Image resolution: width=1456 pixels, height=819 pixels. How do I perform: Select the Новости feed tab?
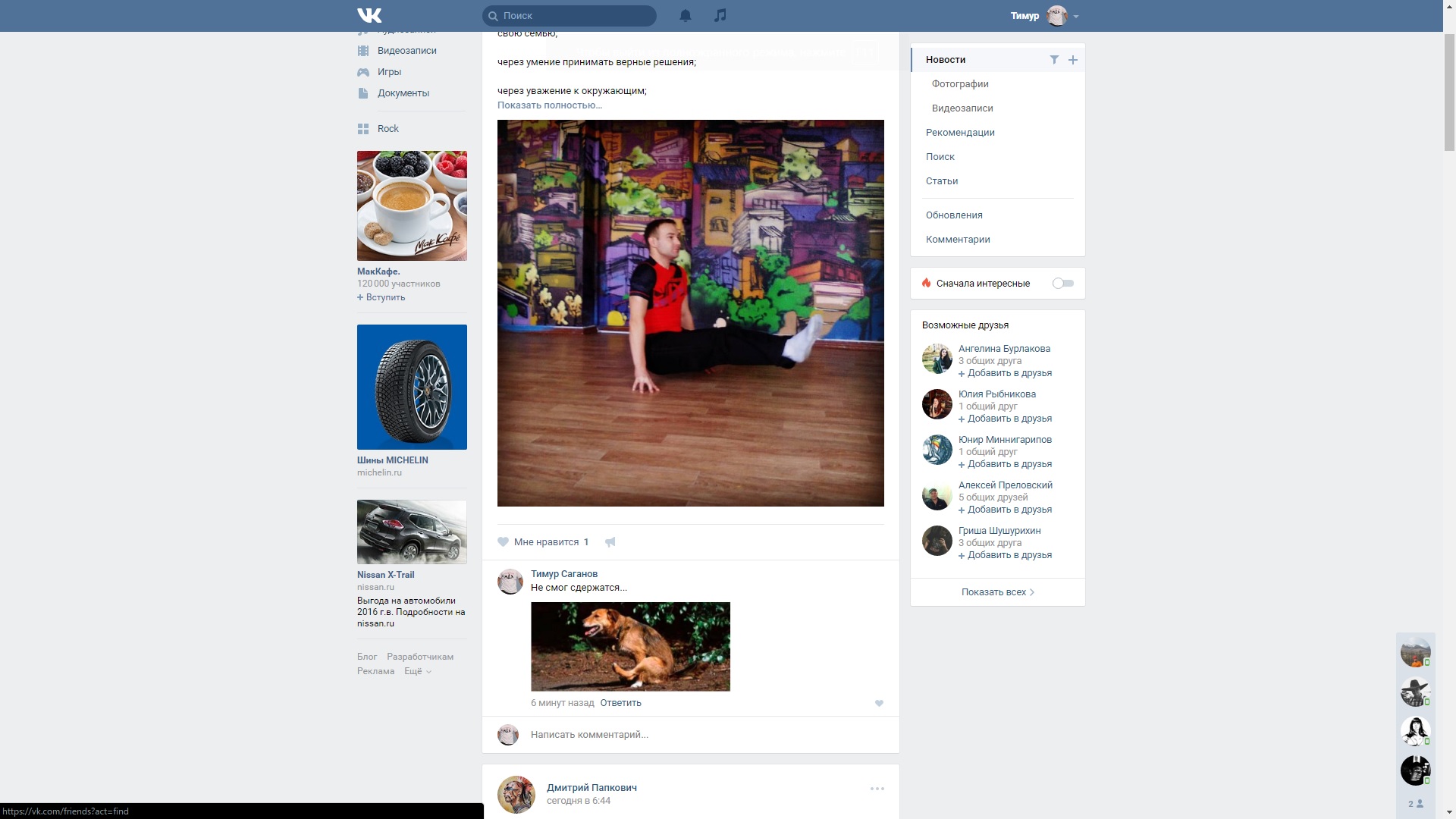point(946,60)
